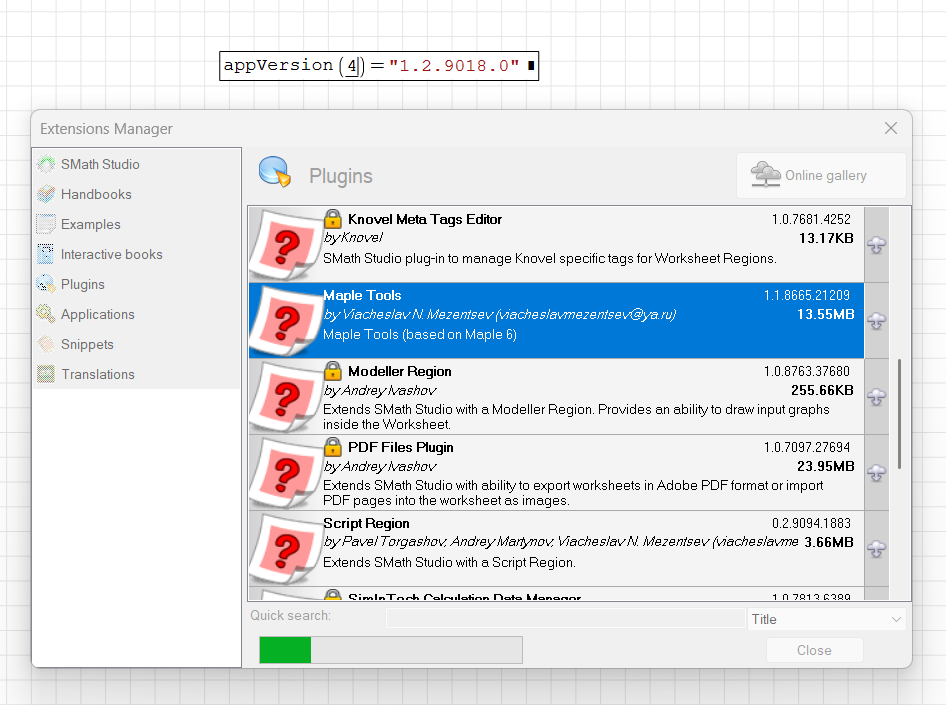Viewport: 946px width, 705px height.
Task: Select the Plugins sidebar icon
Action: point(45,284)
